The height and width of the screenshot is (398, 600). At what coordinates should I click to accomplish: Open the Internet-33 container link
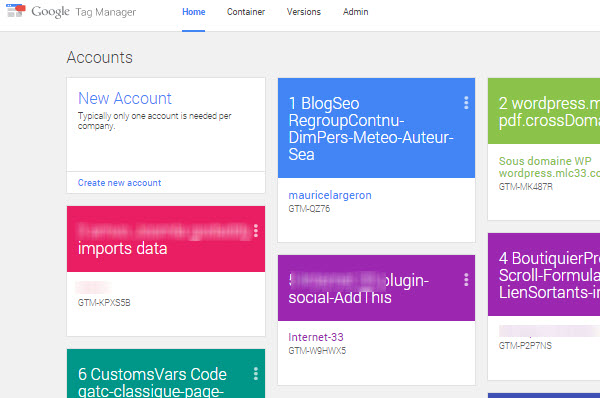(x=316, y=337)
